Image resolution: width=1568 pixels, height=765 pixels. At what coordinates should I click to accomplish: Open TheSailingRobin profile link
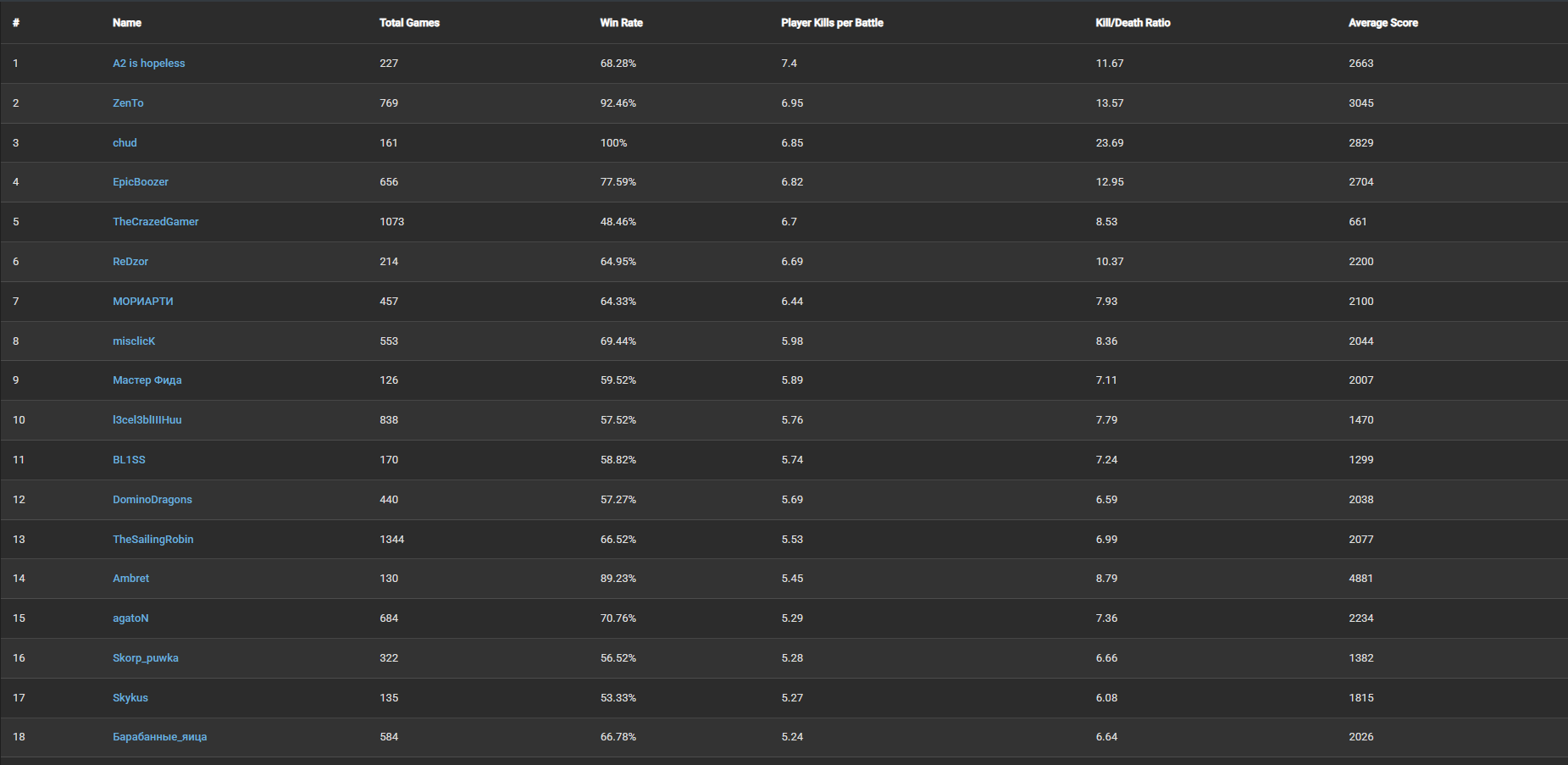(153, 540)
